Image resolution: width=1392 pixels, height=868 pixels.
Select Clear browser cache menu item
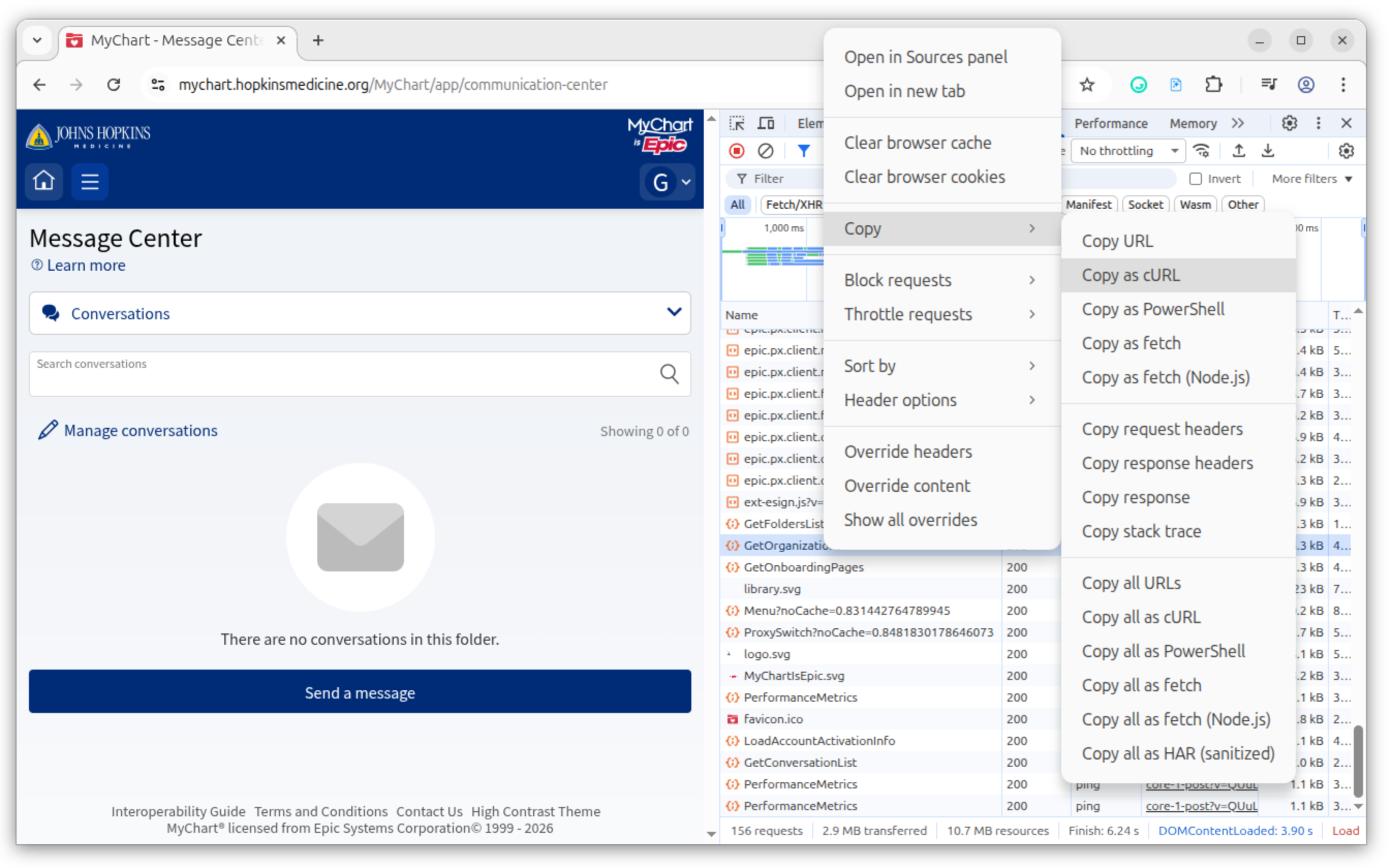point(917,143)
